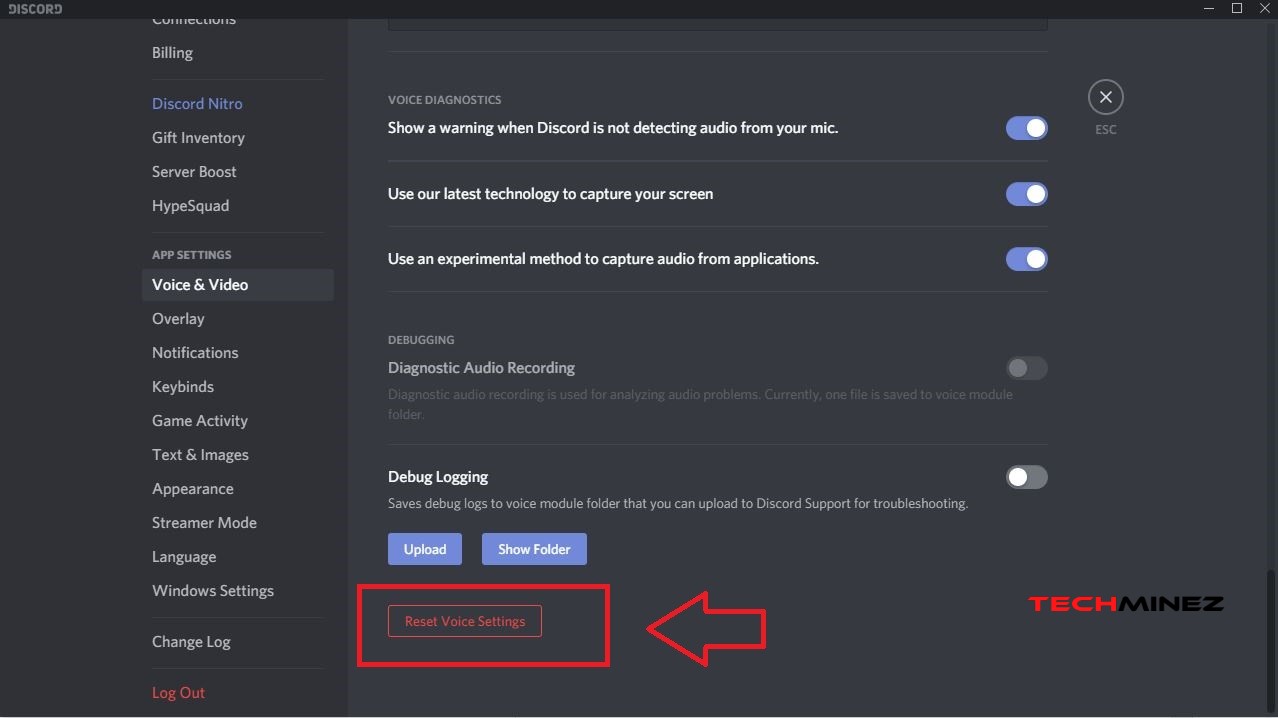Screen dimensions: 1278x718
Task: Click Log Out at sidebar bottom
Action: (x=178, y=692)
